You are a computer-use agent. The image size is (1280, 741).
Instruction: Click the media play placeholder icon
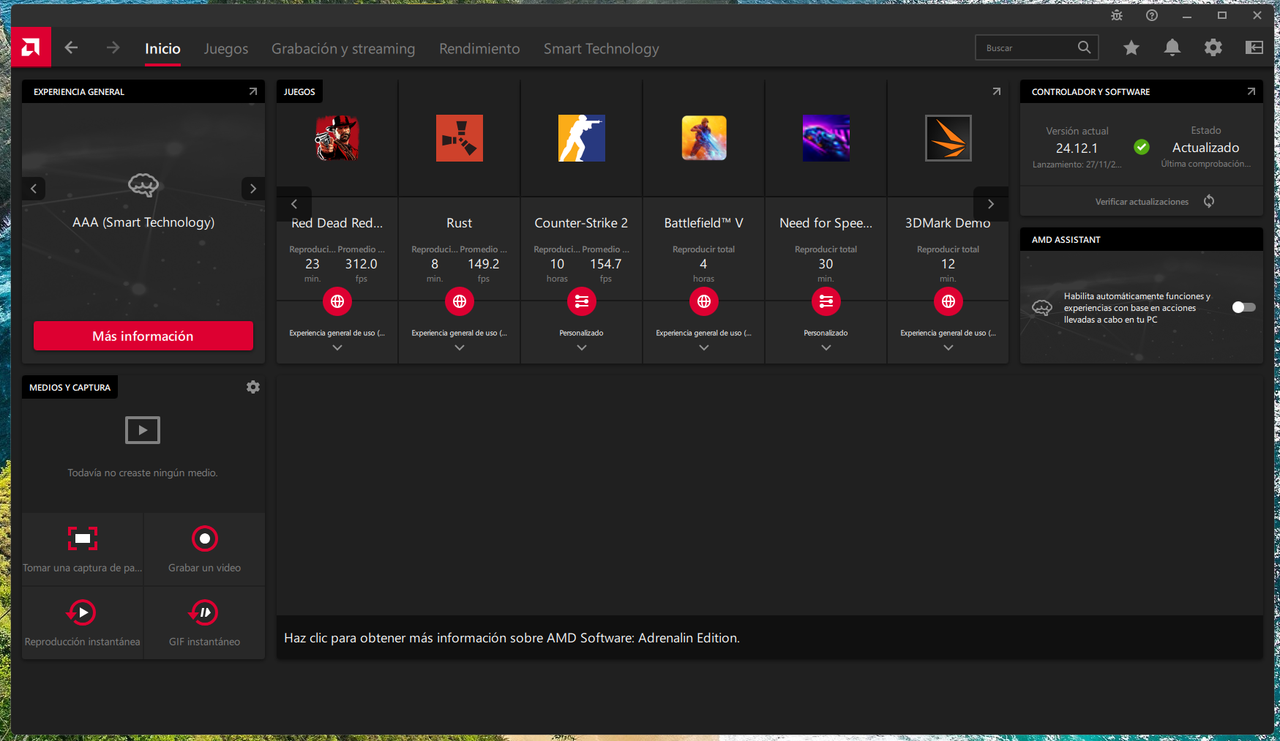[143, 430]
